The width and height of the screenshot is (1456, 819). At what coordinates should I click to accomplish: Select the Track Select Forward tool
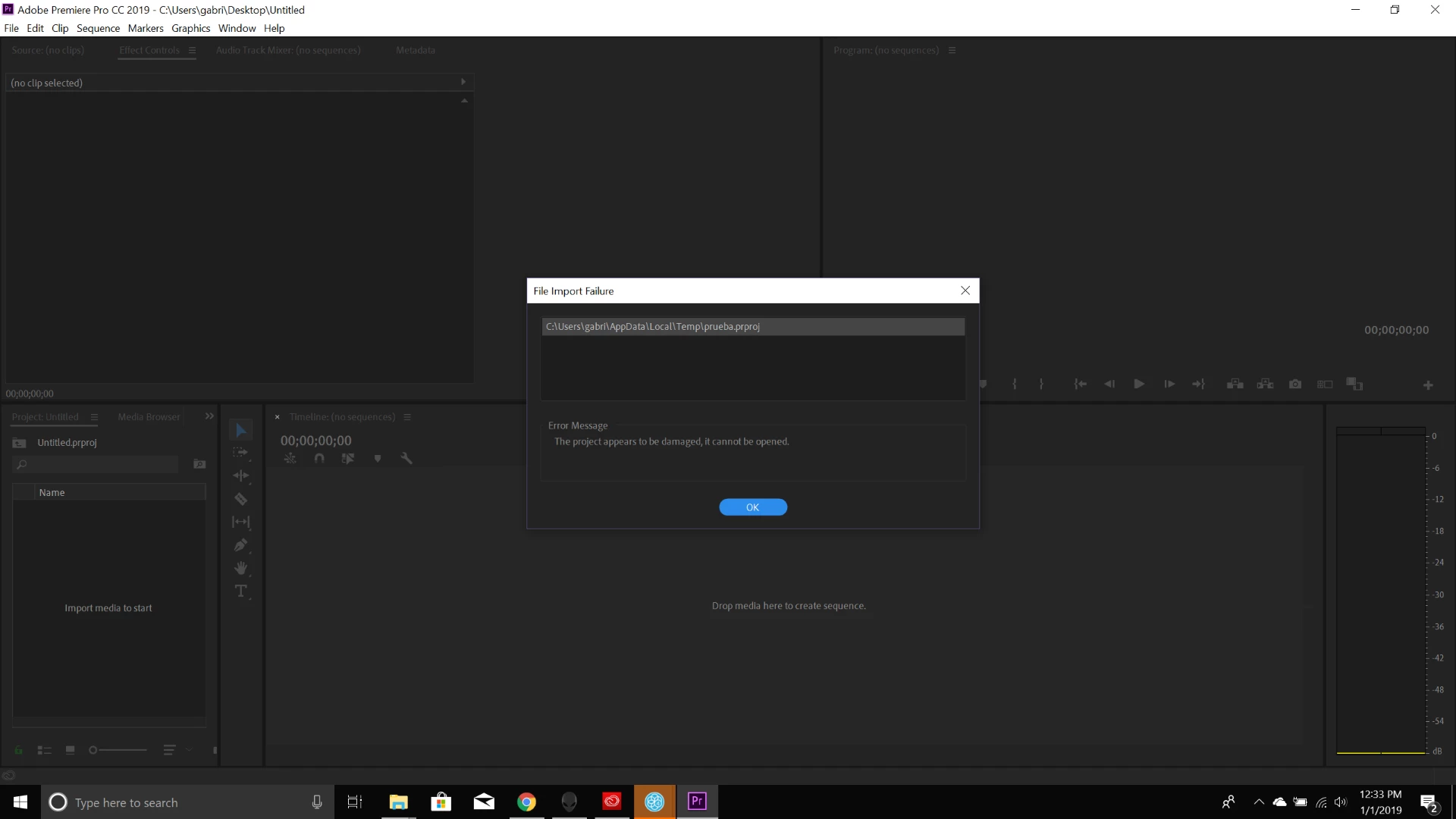coord(240,453)
